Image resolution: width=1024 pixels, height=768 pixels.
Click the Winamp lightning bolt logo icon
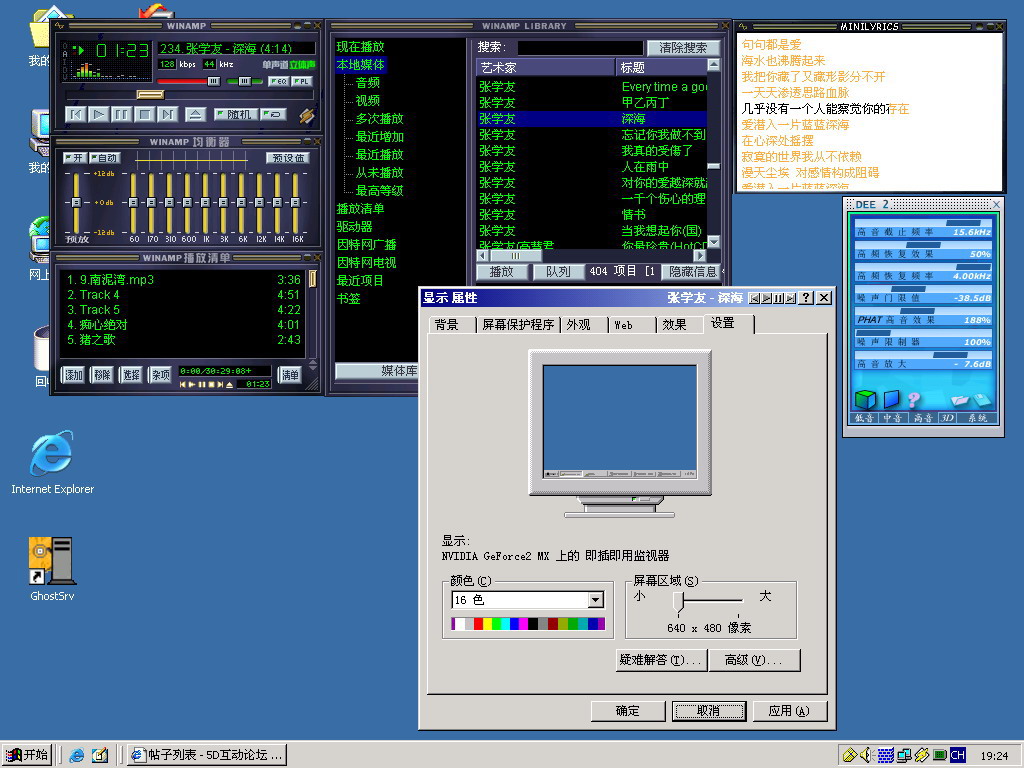(x=306, y=116)
